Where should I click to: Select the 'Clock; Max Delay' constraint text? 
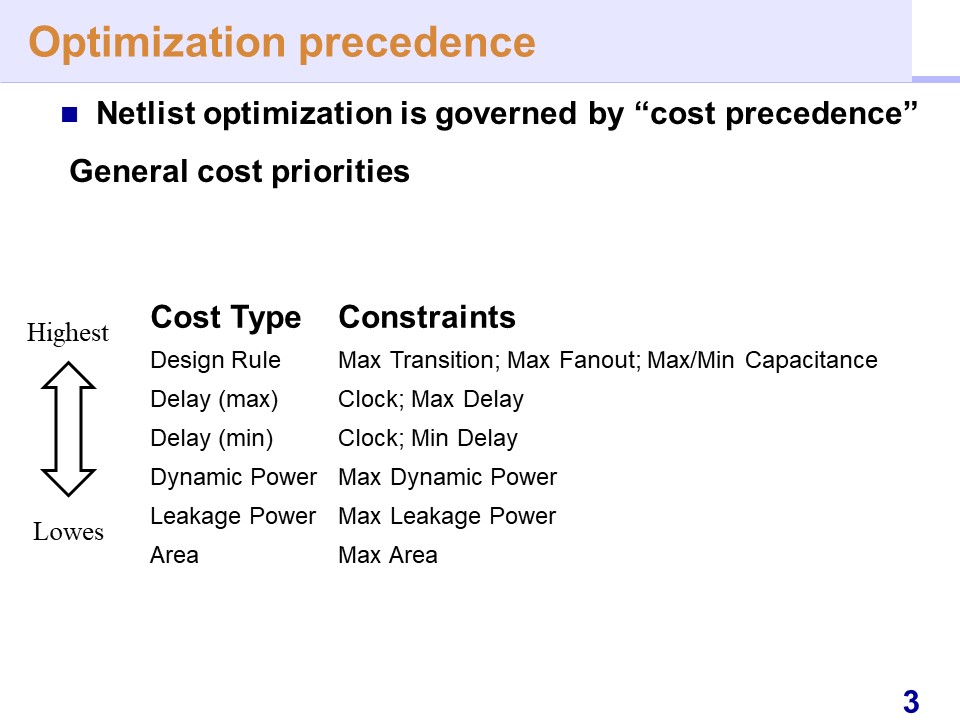pyautogui.click(x=431, y=399)
